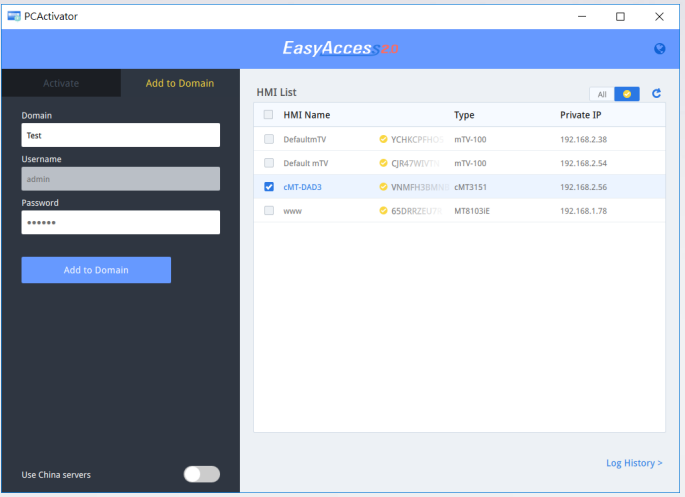Uncheck the cMT-DAD3 checkbox
Image resolution: width=685 pixels, height=497 pixels.
pos(269,187)
